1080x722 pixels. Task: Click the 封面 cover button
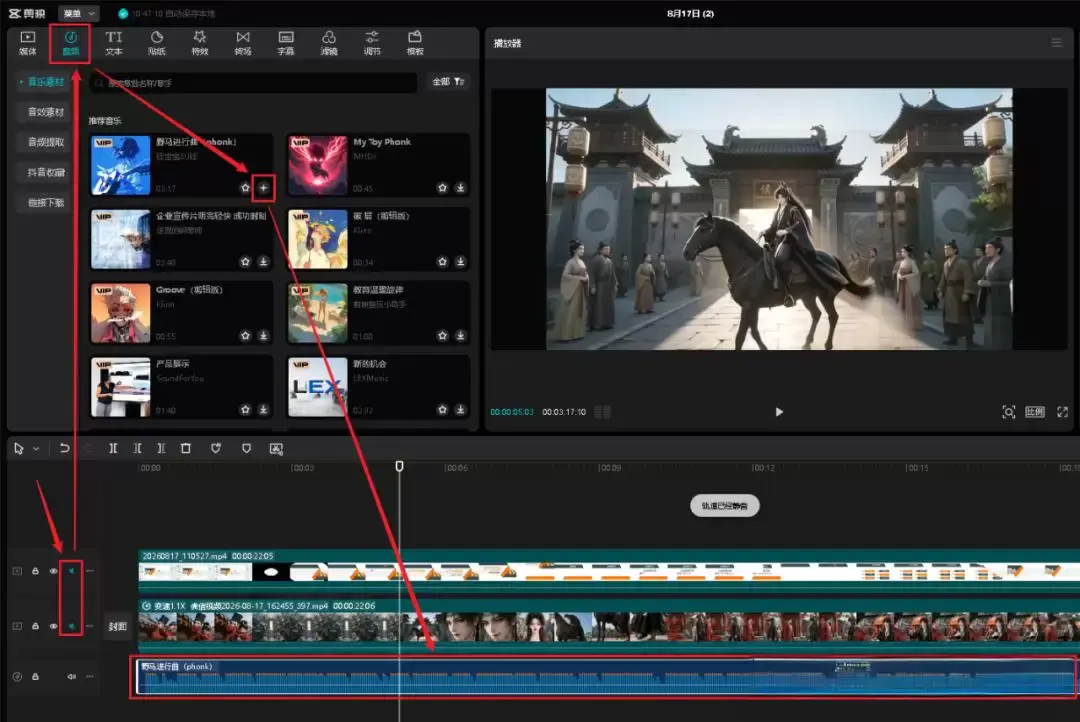click(117, 627)
